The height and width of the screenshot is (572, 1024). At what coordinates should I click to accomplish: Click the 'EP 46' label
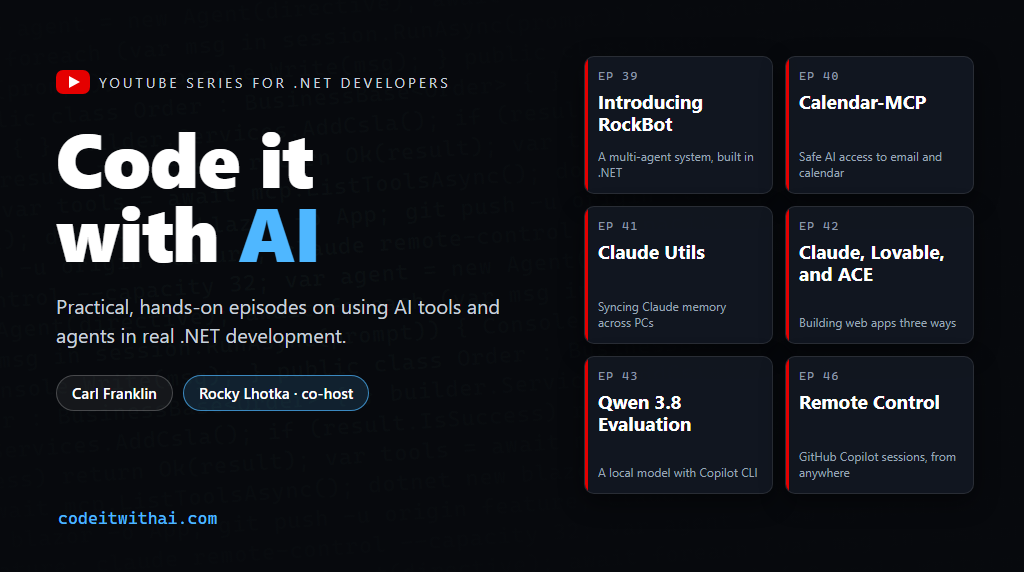tap(819, 376)
